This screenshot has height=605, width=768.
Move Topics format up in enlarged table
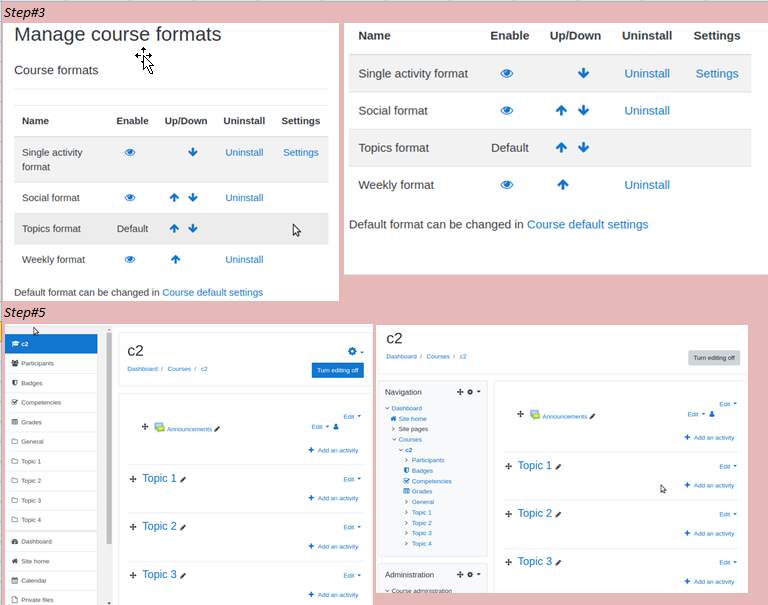coord(561,147)
